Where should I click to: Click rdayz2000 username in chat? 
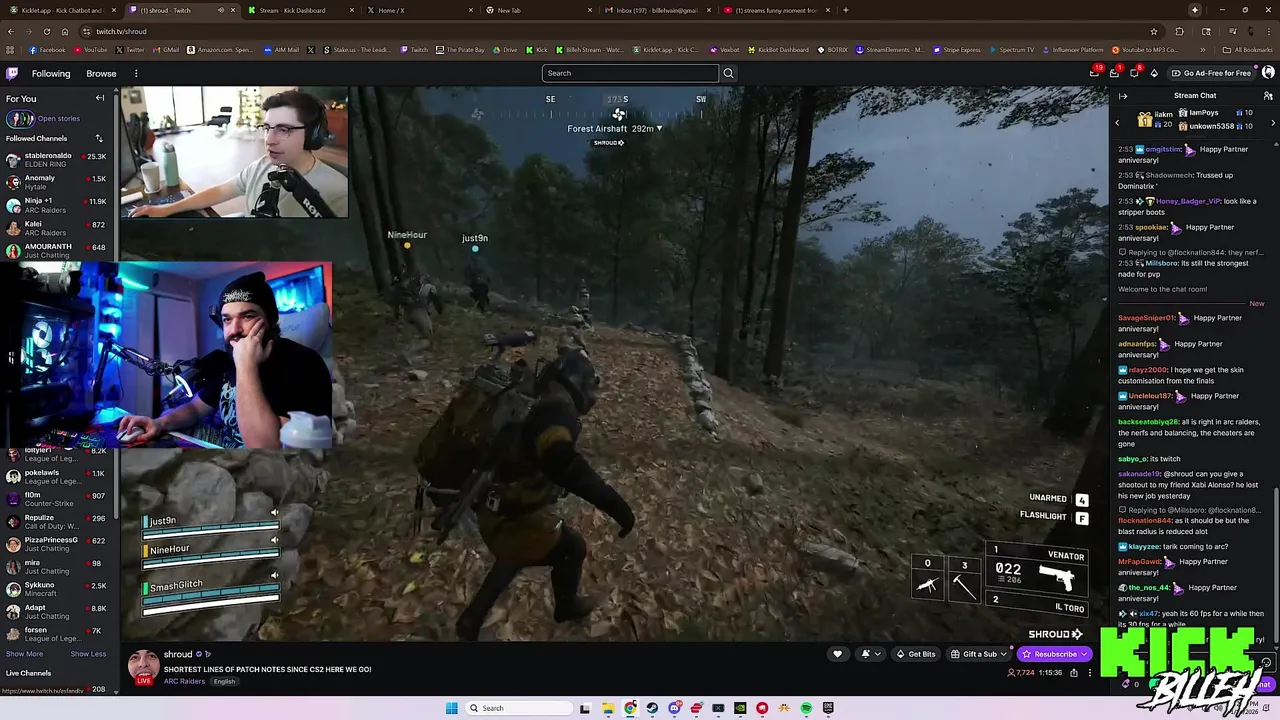point(1148,370)
